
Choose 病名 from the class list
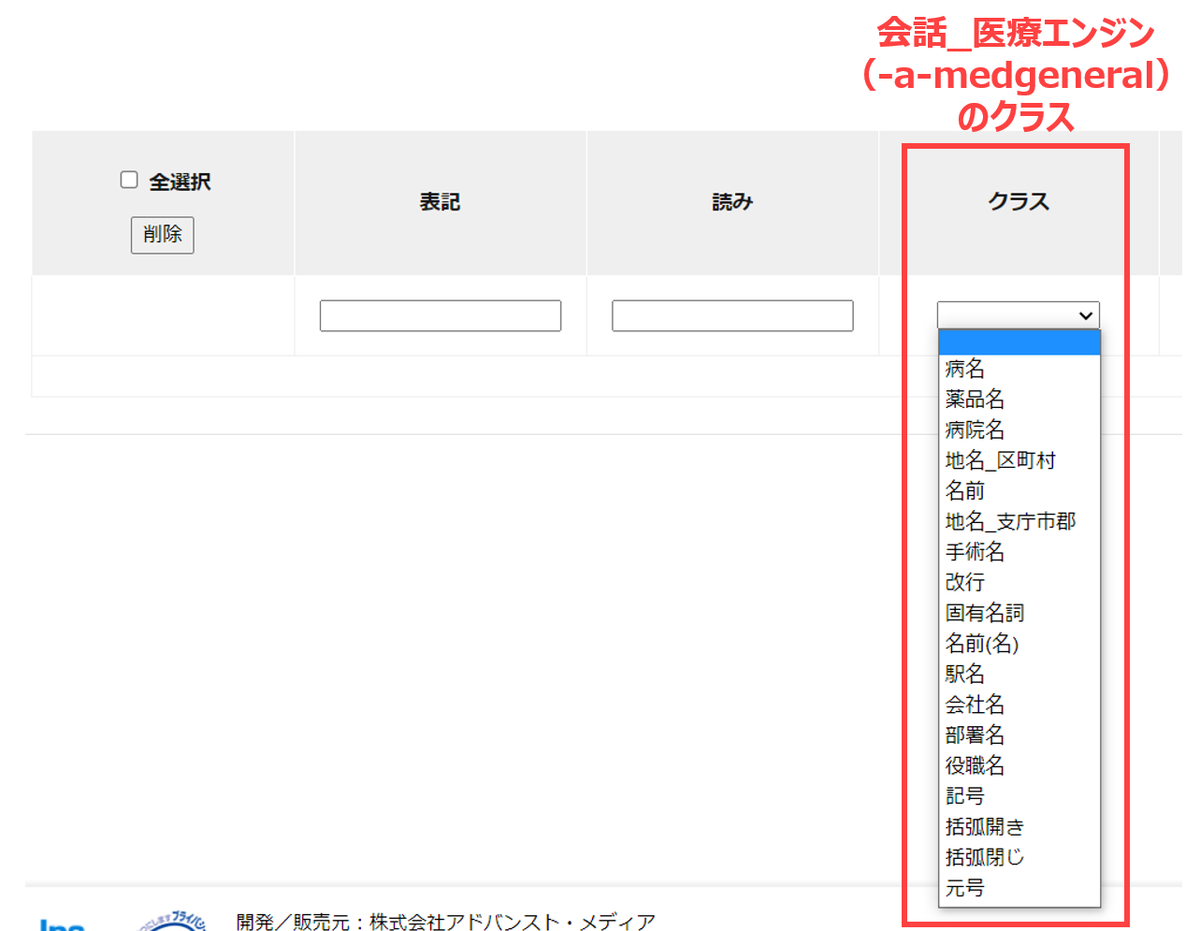point(1019,369)
